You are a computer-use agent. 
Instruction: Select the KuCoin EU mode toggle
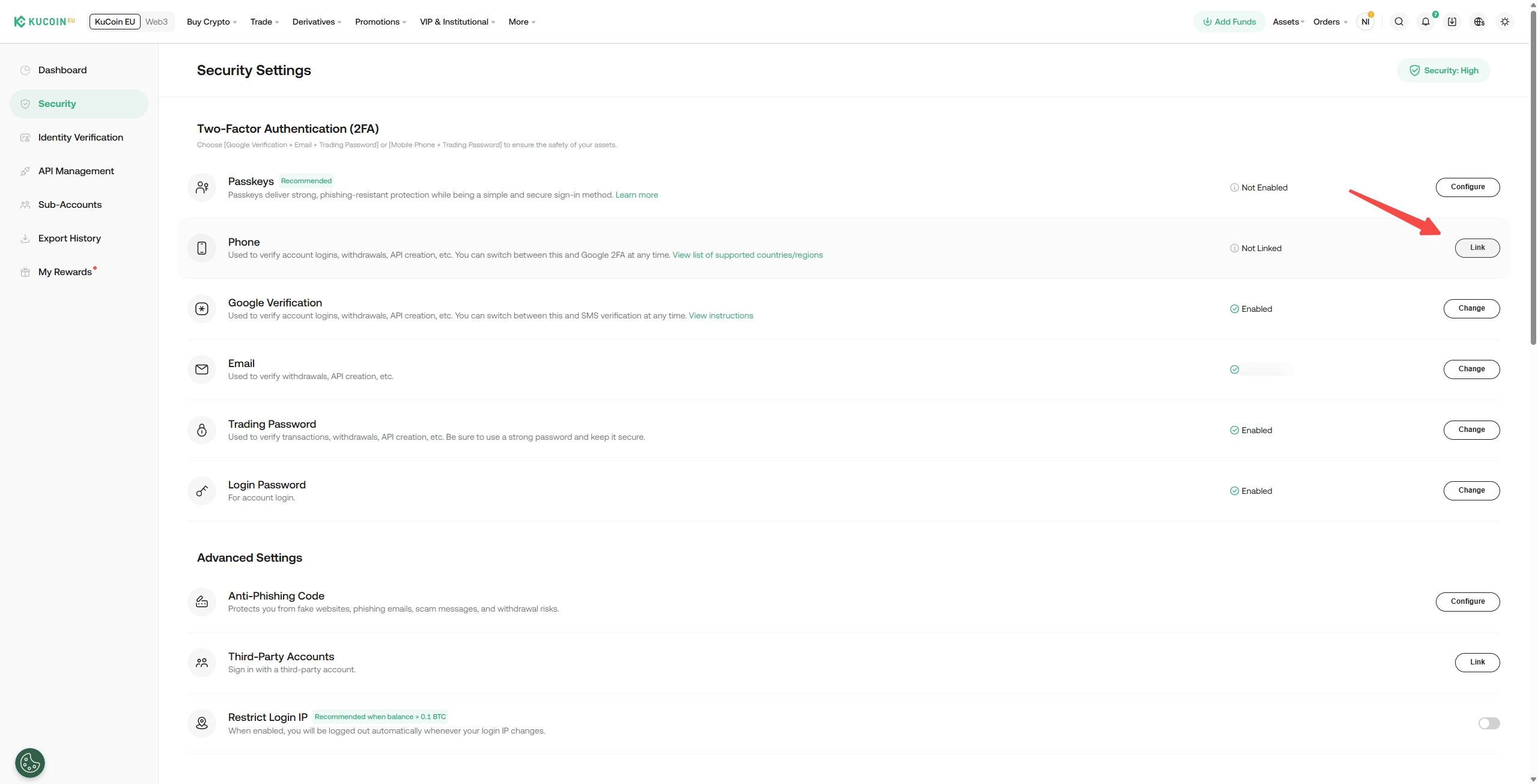point(115,22)
